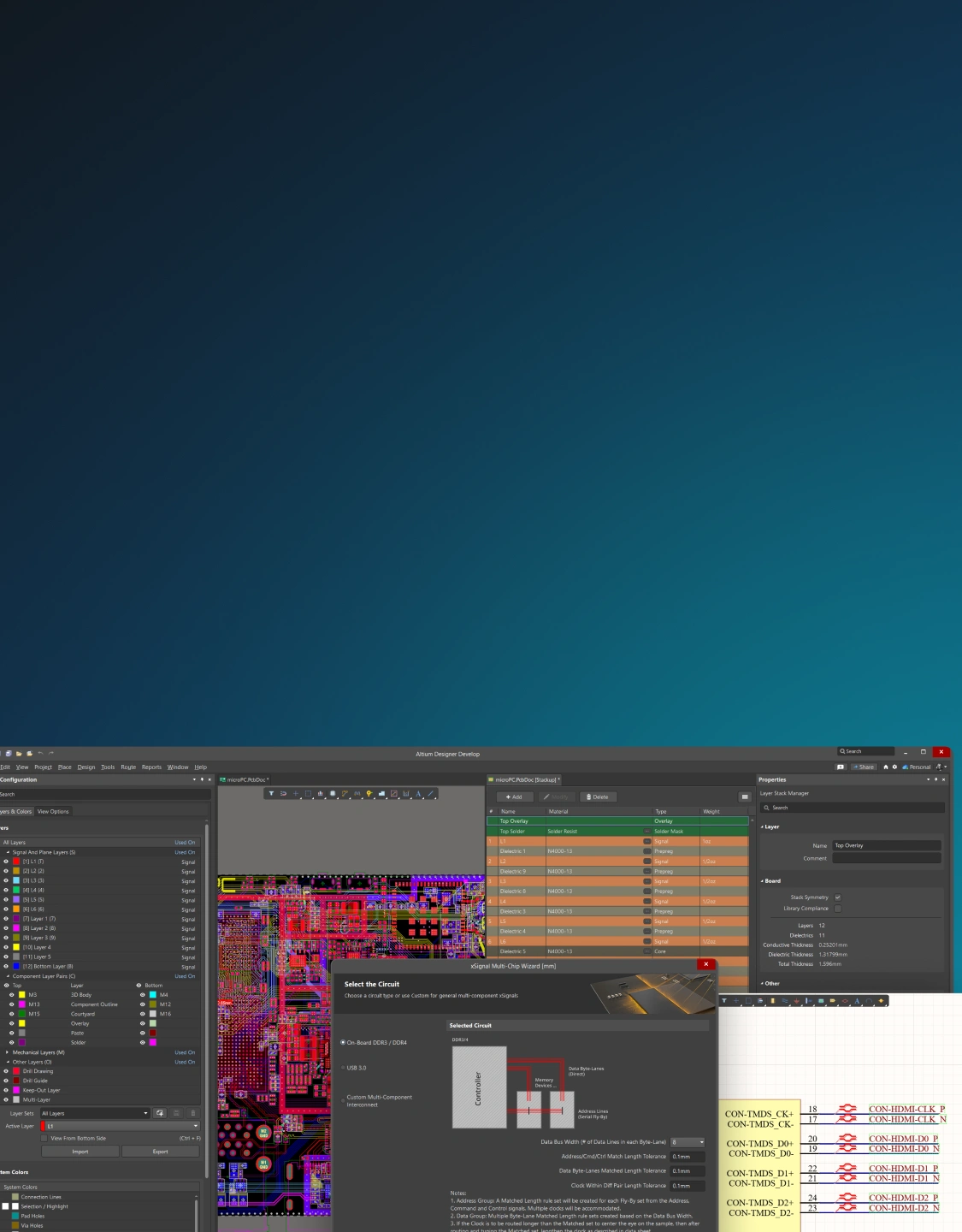Viewport: 962px width, 1232px height.
Task: Click the selection filter funnel icon
Action: tap(271, 794)
